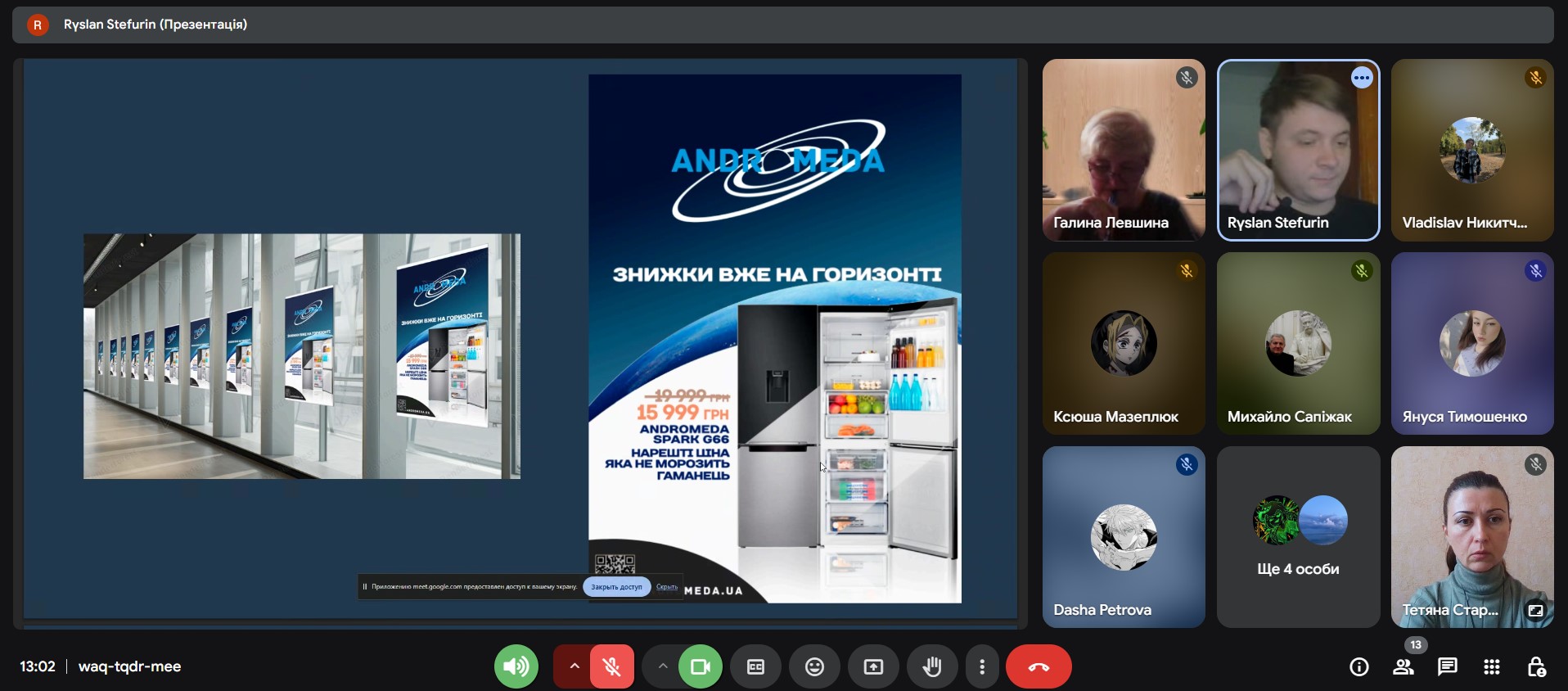This screenshot has width=1568, height=691.
Task: Toggle closed captions button
Action: click(x=756, y=666)
